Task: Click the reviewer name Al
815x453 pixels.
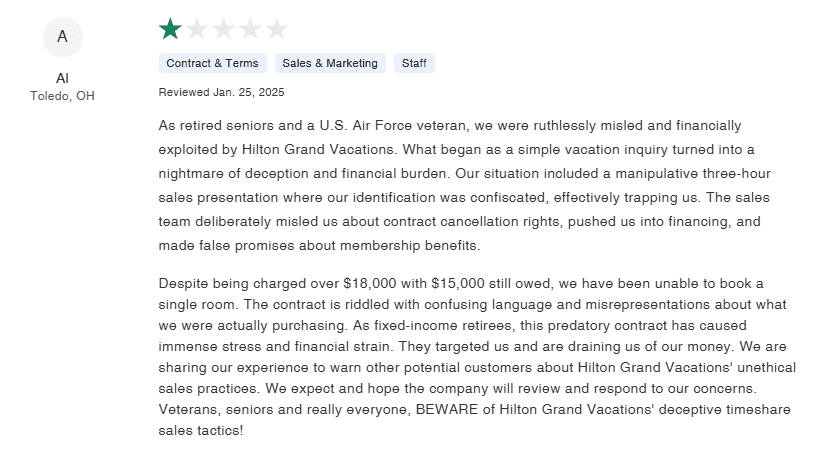Action: point(63,78)
